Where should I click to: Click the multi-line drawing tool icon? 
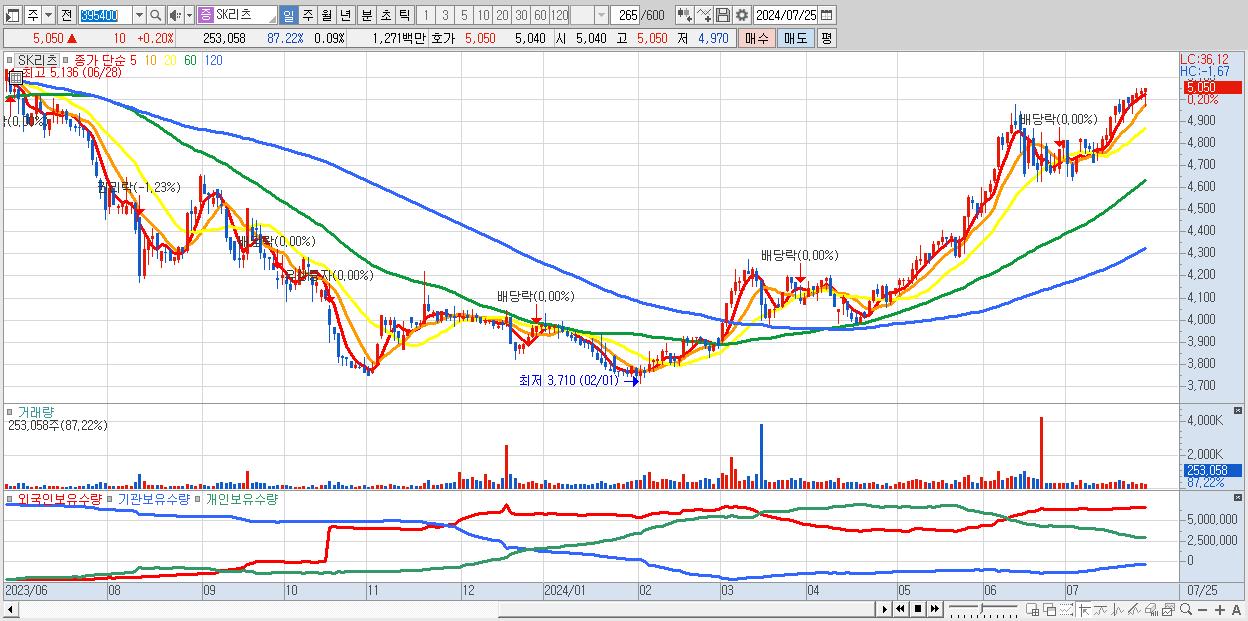pyautogui.click(x=1135, y=610)
